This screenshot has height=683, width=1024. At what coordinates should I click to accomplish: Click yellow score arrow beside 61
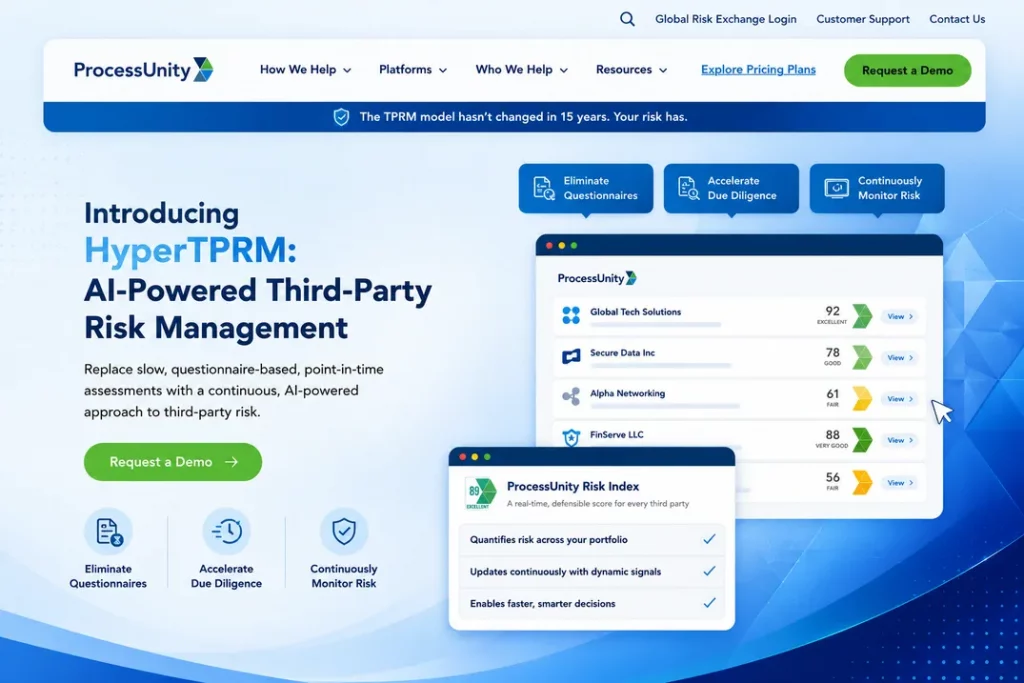862,398
